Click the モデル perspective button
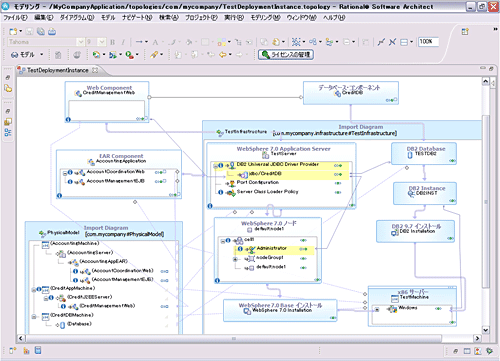Viewport: 500px width, 361px height. point(23,55)
